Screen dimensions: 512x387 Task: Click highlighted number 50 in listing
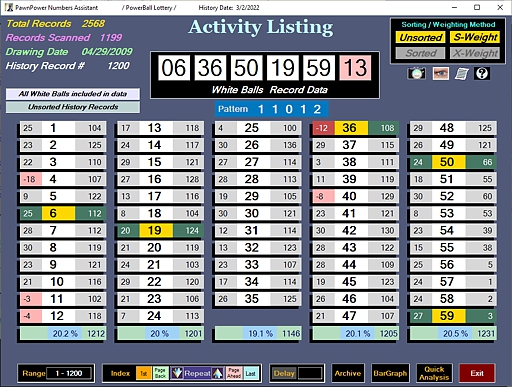coord(449,162)
